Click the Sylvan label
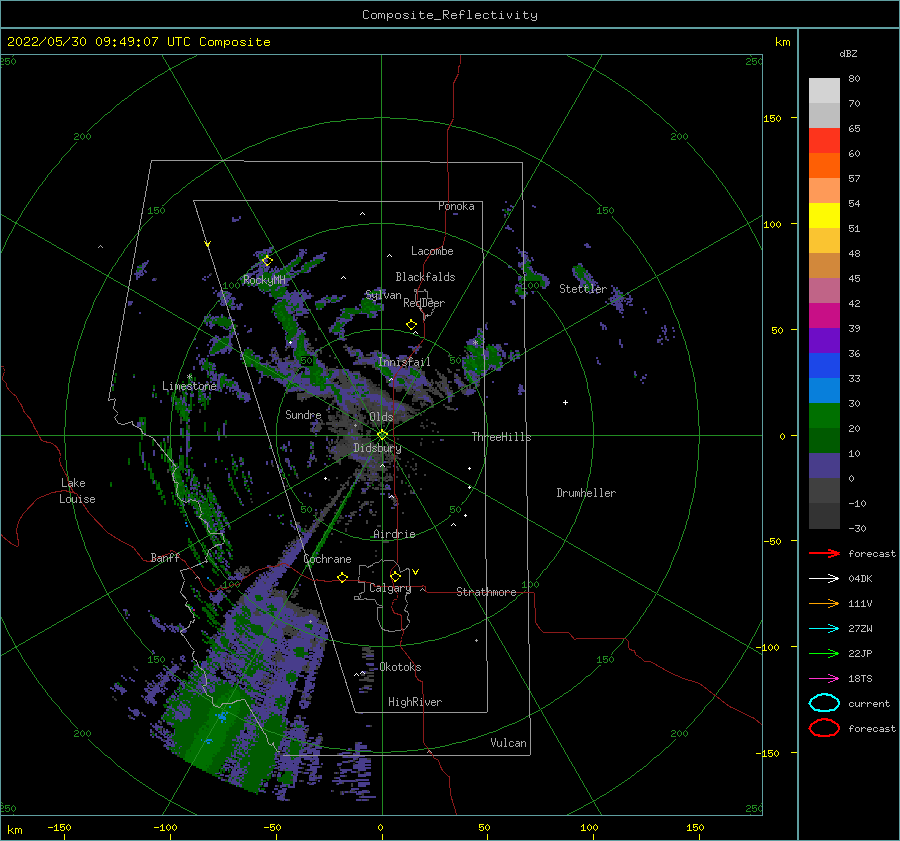The width and height of the screenshot is (900, 841). (x=383, y=295)
